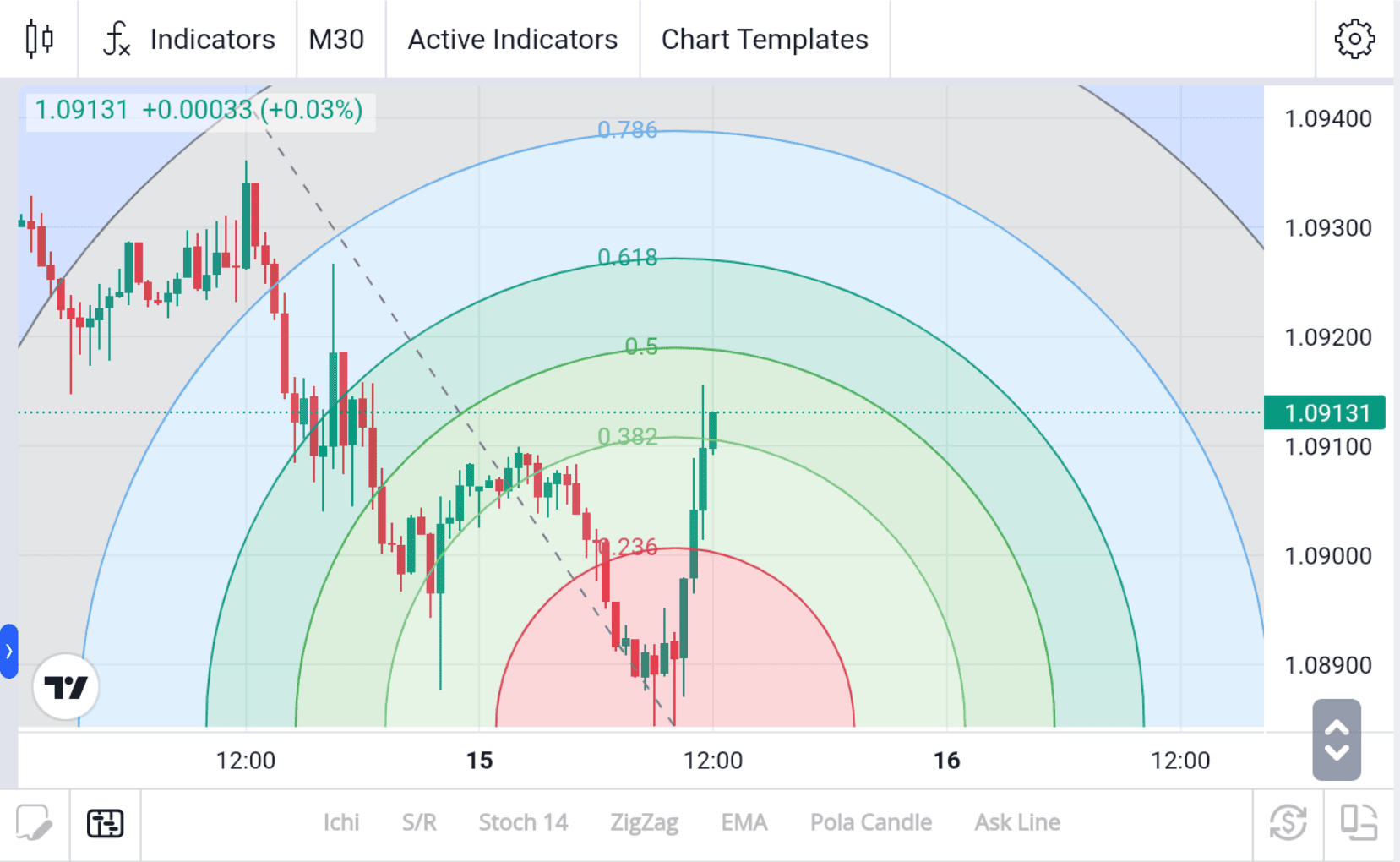Click the device layout switch icon

point(1359,822)
